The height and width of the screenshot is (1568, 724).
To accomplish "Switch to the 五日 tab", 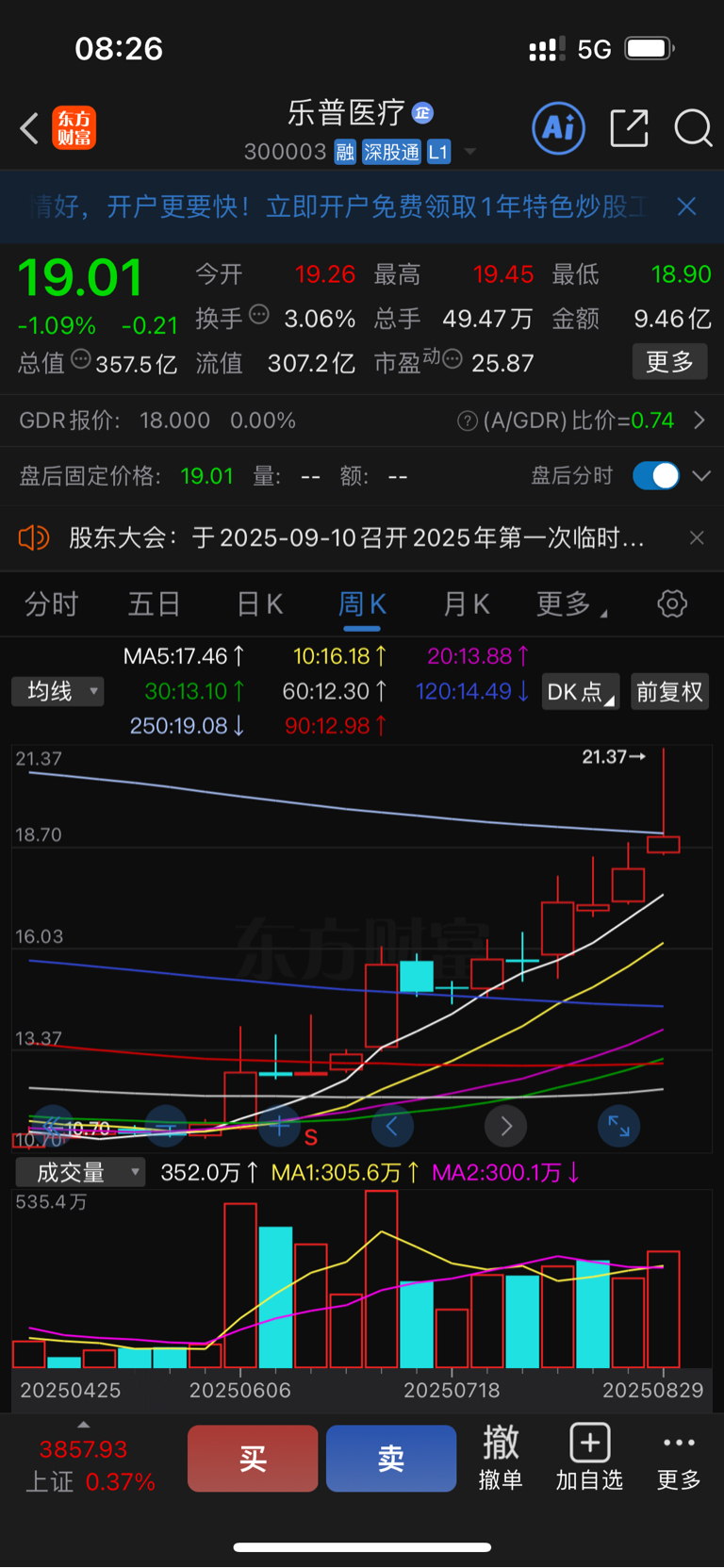I will click(154, 604).
